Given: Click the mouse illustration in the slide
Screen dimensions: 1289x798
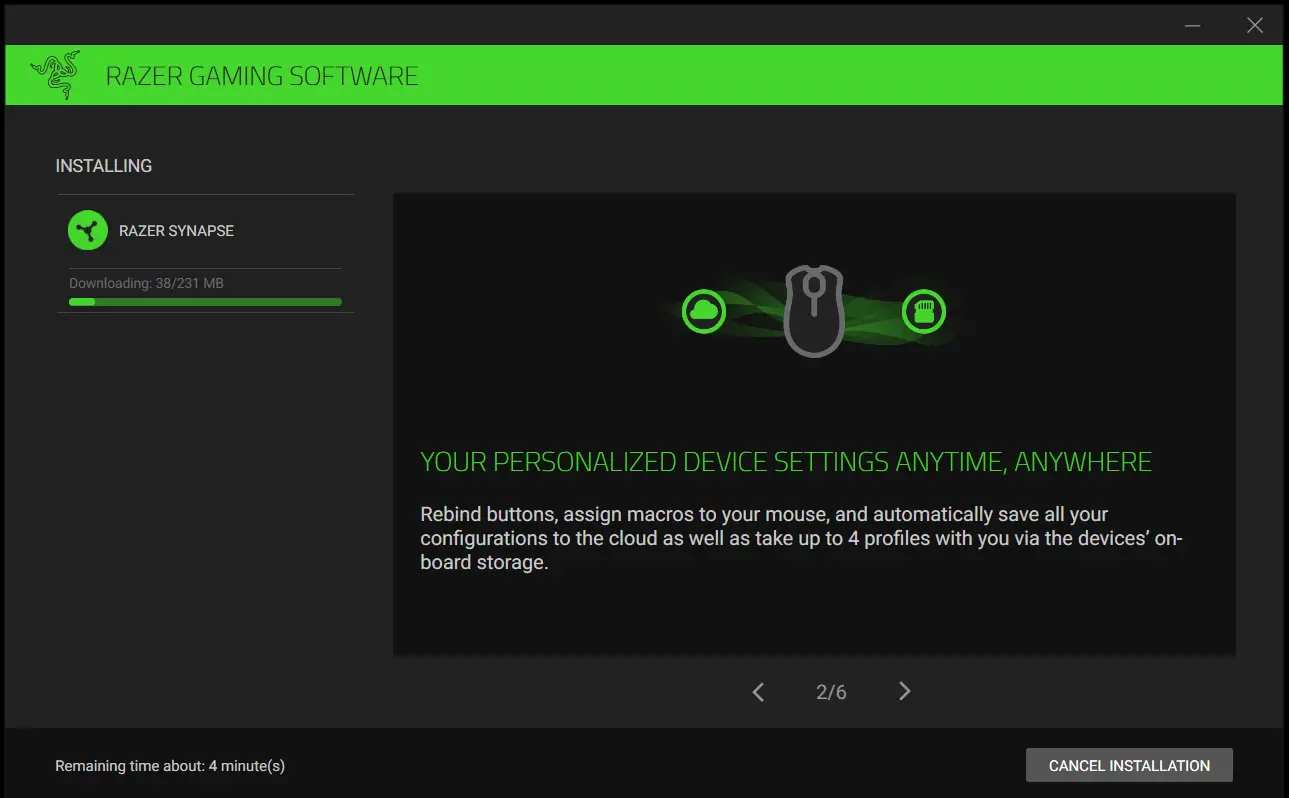Looking at the screenshot, I should click(814, 310).
